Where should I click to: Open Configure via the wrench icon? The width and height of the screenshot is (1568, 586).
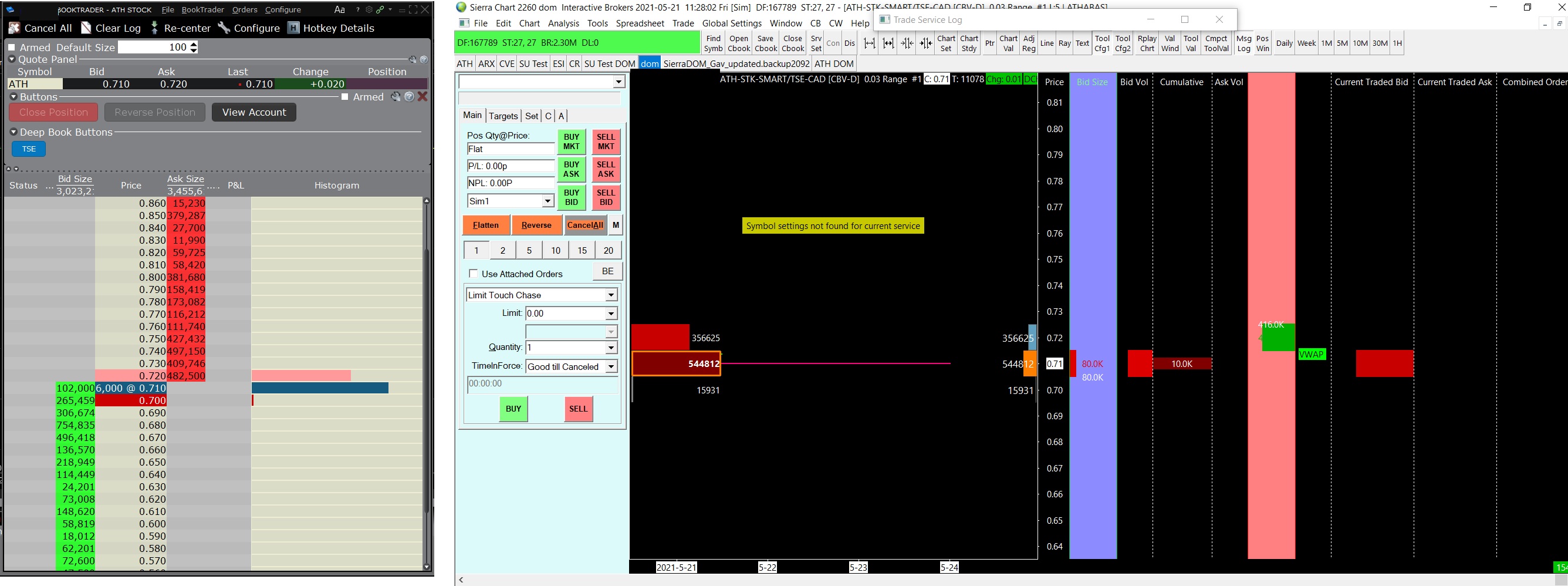tap(224, 28)
